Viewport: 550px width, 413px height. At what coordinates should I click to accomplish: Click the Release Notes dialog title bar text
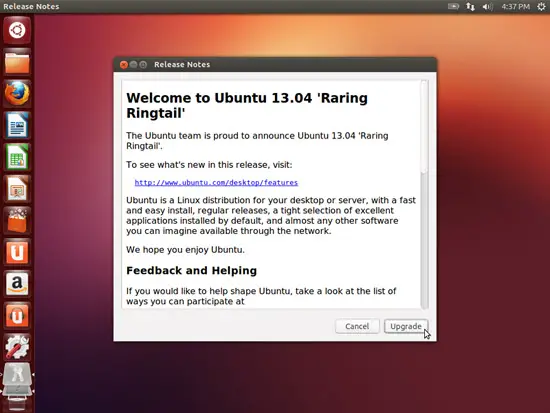[x=182, y=65]
